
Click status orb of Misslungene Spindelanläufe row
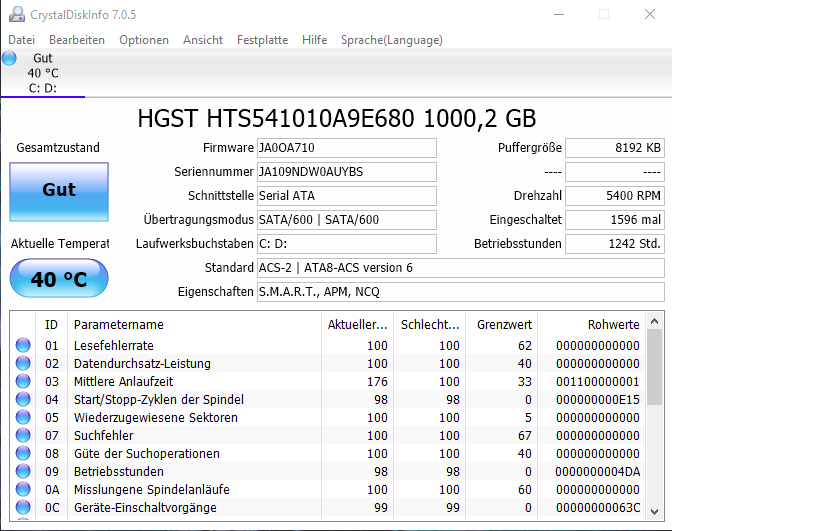pyautogui.click(x=23, y=489)
